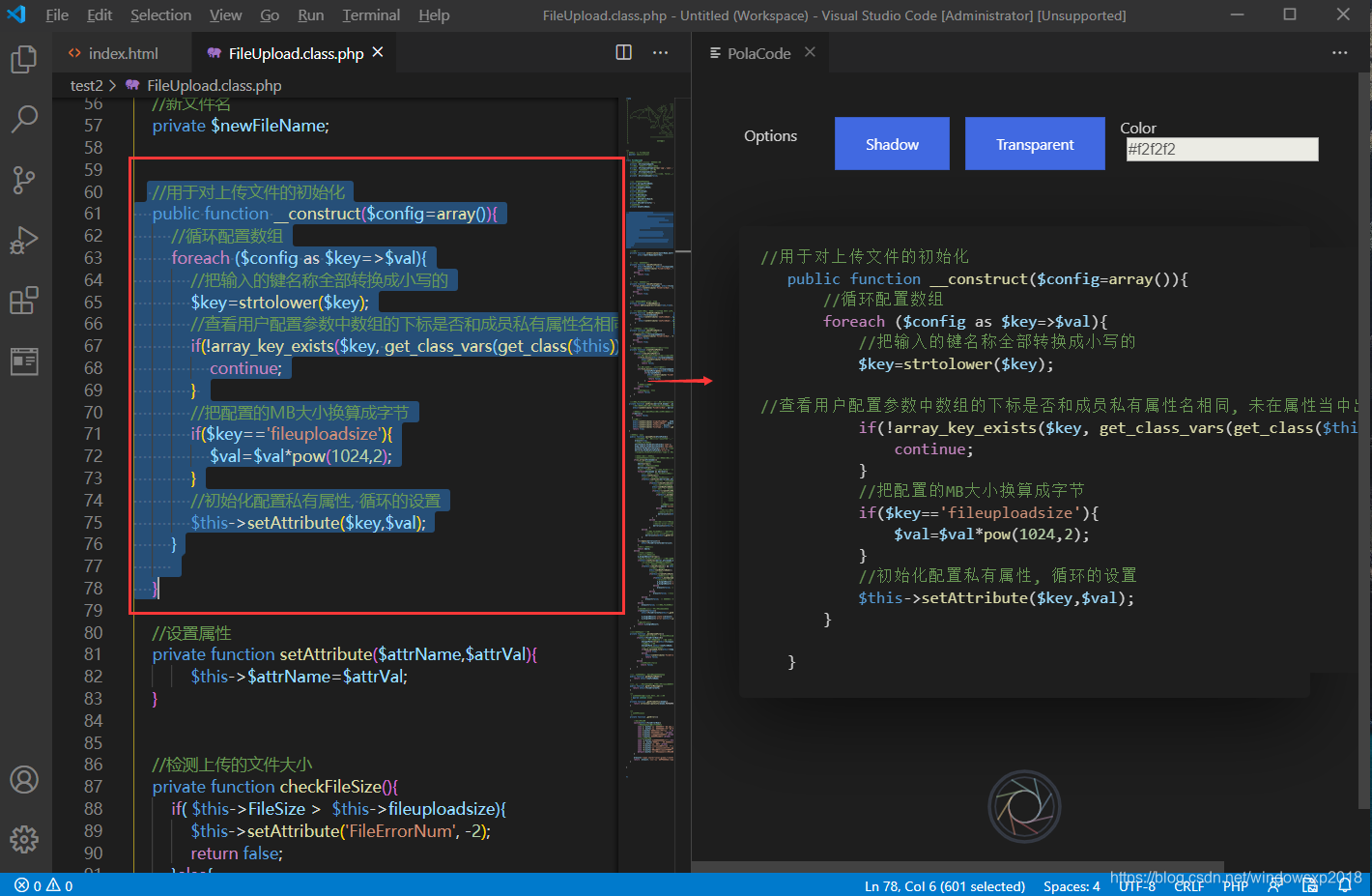Open Source Control view

tap(24, 179)
